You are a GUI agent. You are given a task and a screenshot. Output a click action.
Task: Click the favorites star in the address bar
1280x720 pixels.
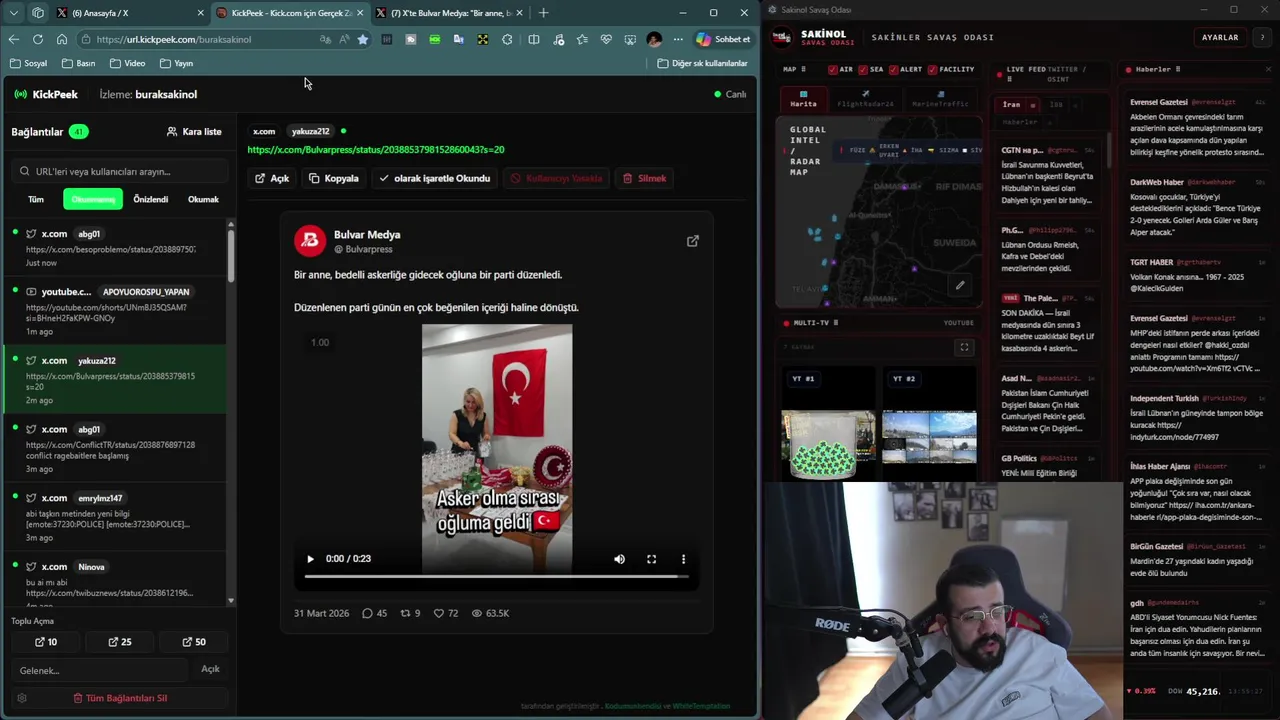click(363, 39)
